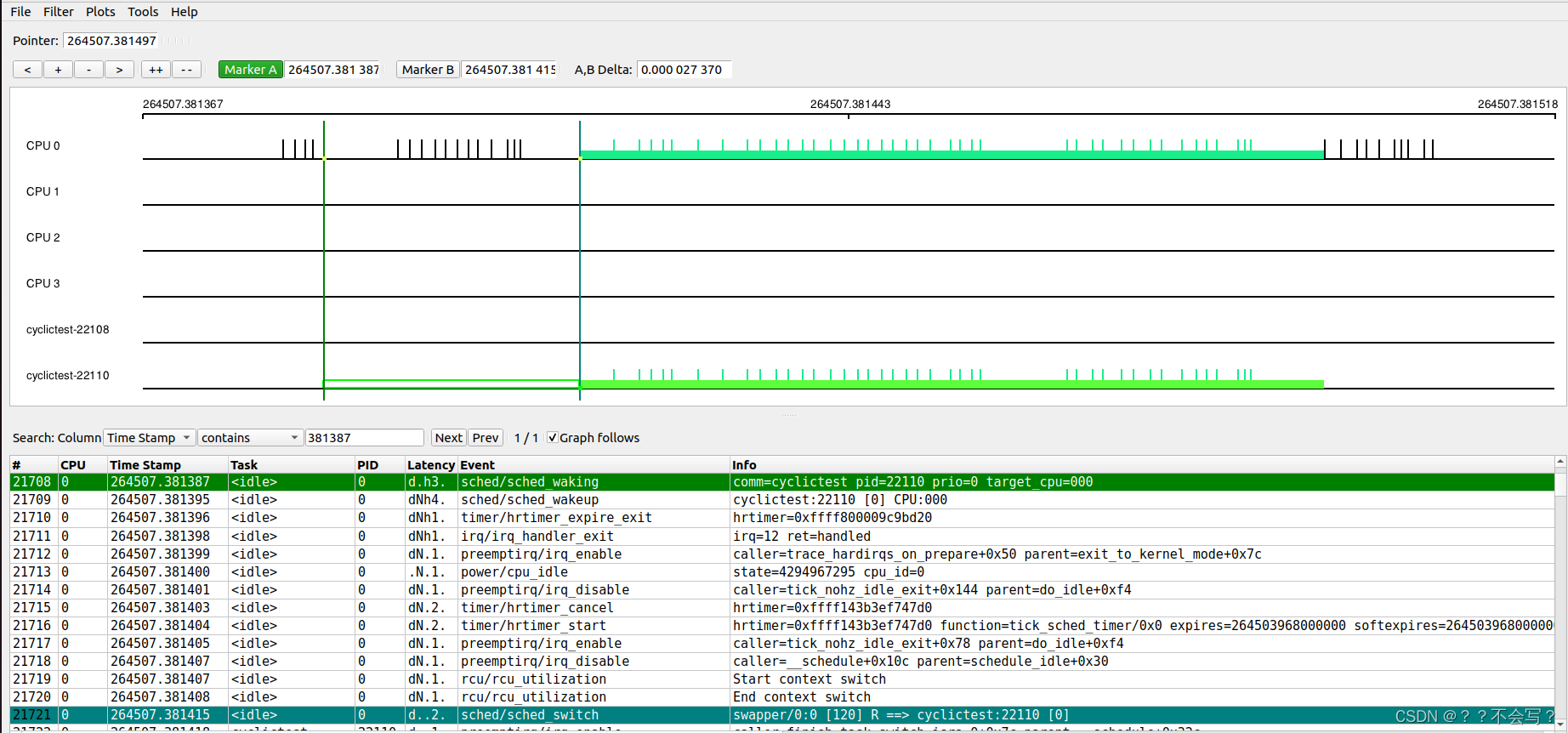
Task: Open the Time Stamp column dropdown
Action: [x=149, y=438]
